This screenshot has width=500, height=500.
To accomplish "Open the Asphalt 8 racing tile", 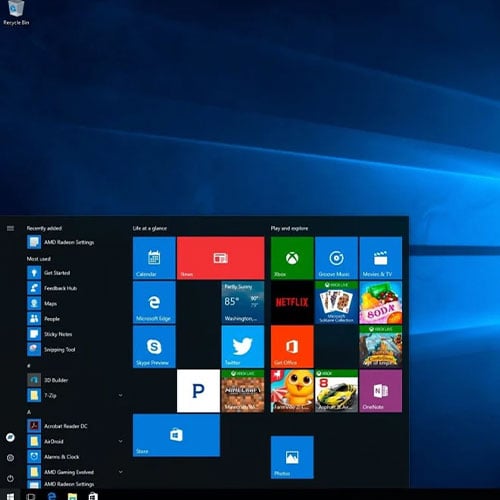I will 336,391.
